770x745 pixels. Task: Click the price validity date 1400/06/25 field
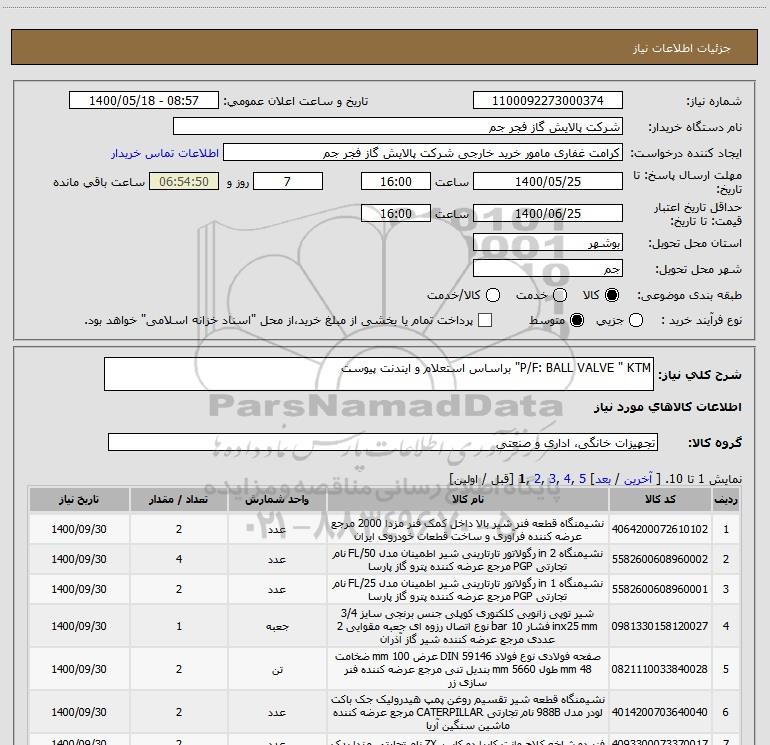click(x=548, y=213)
